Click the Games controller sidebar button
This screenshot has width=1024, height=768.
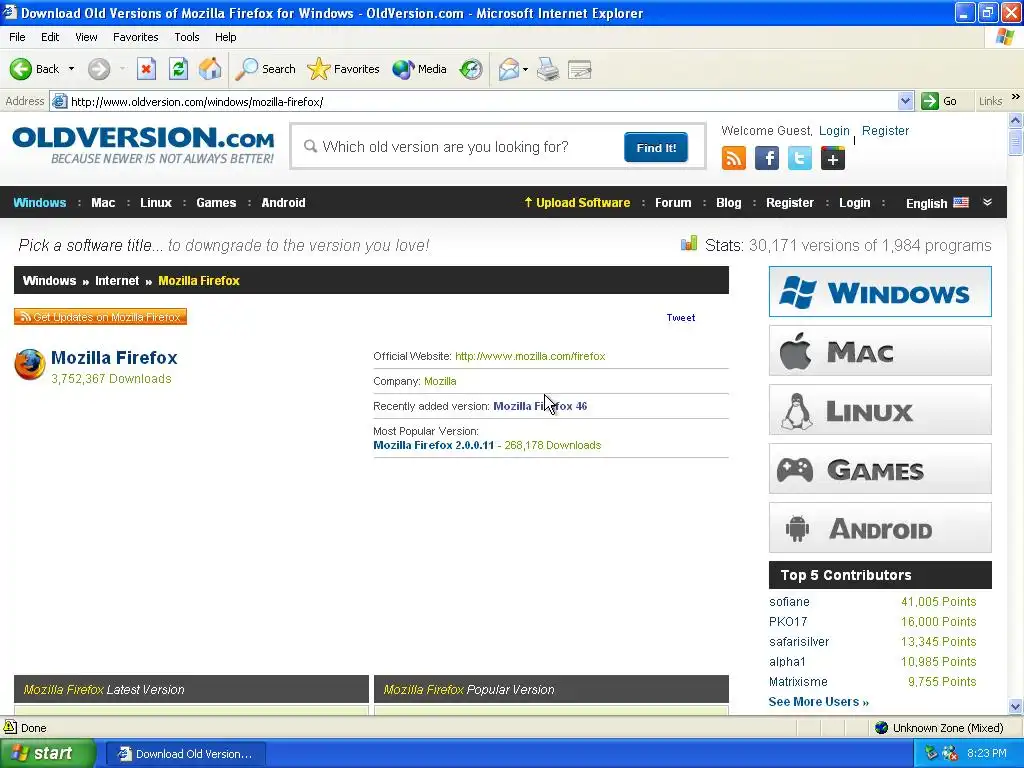pyautogui.click(x=880, y=468)
